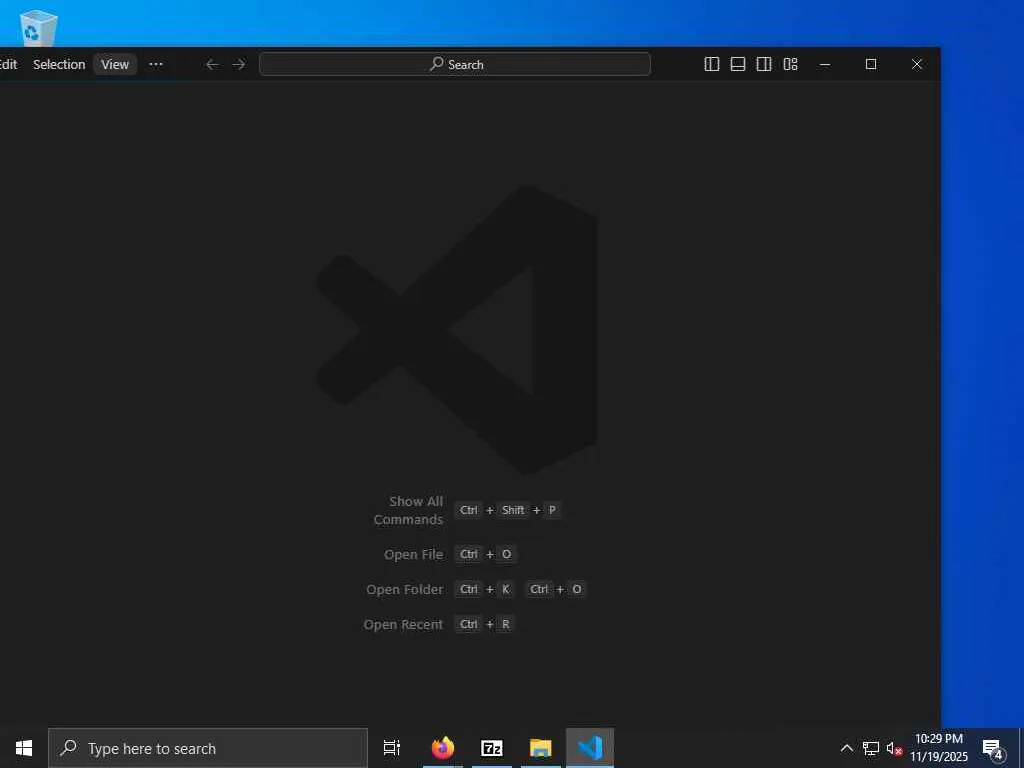Minimize the VS Code window
The image size is (1024, 768).
pos(825,64)
